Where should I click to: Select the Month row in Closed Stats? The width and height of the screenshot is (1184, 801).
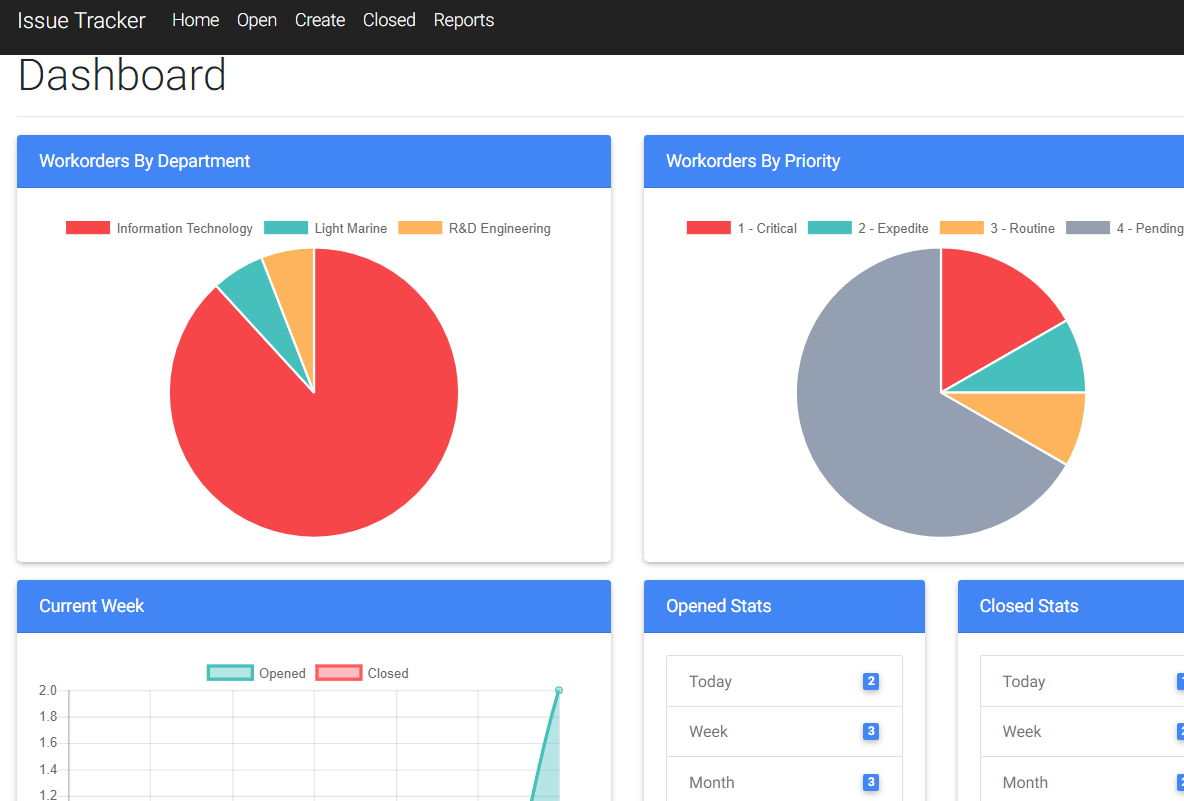tap(1082, 779)
